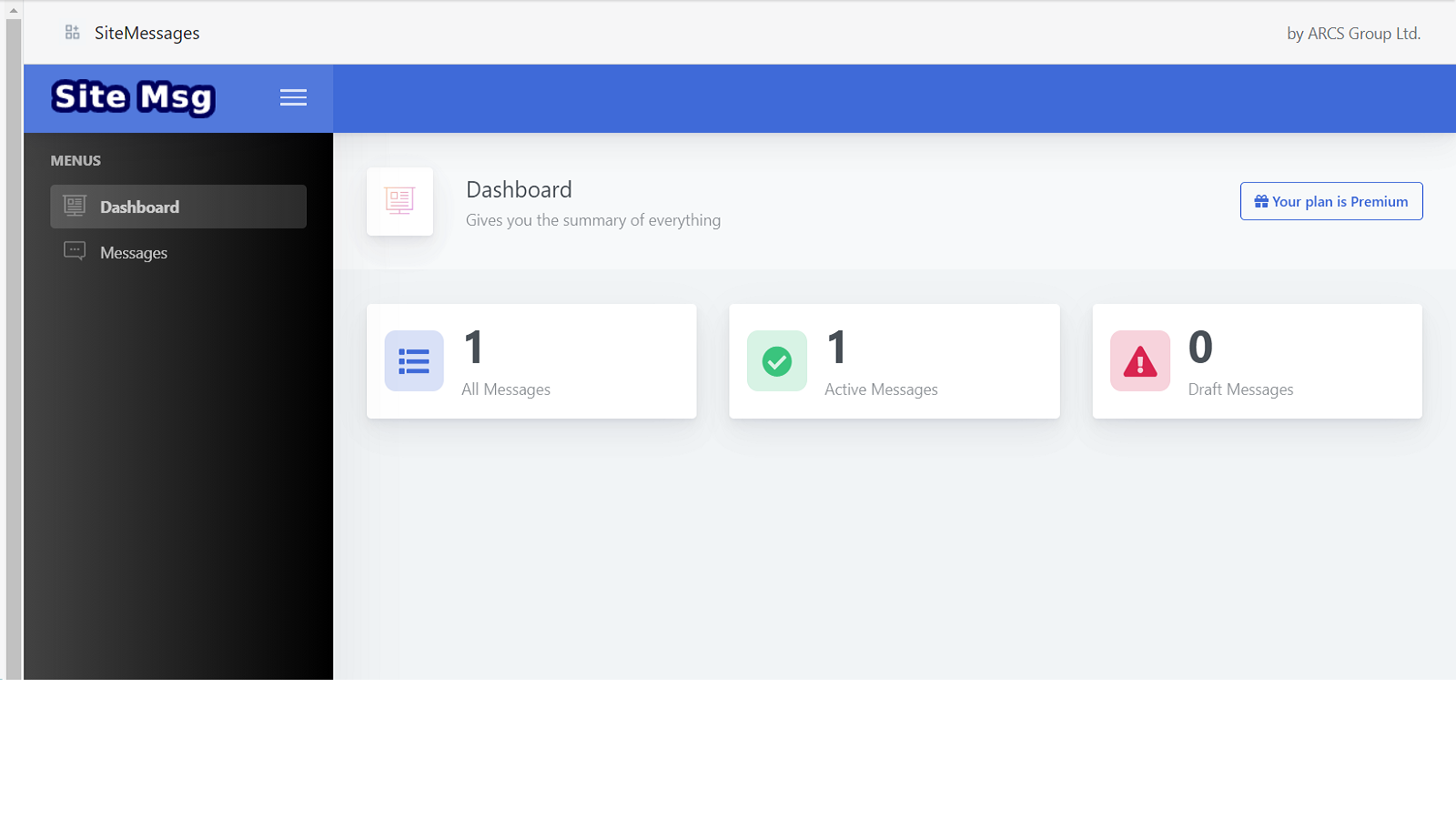Open the Messages section from the sidebar
This screenshot has width=1456, height=819.
point(133,251)
